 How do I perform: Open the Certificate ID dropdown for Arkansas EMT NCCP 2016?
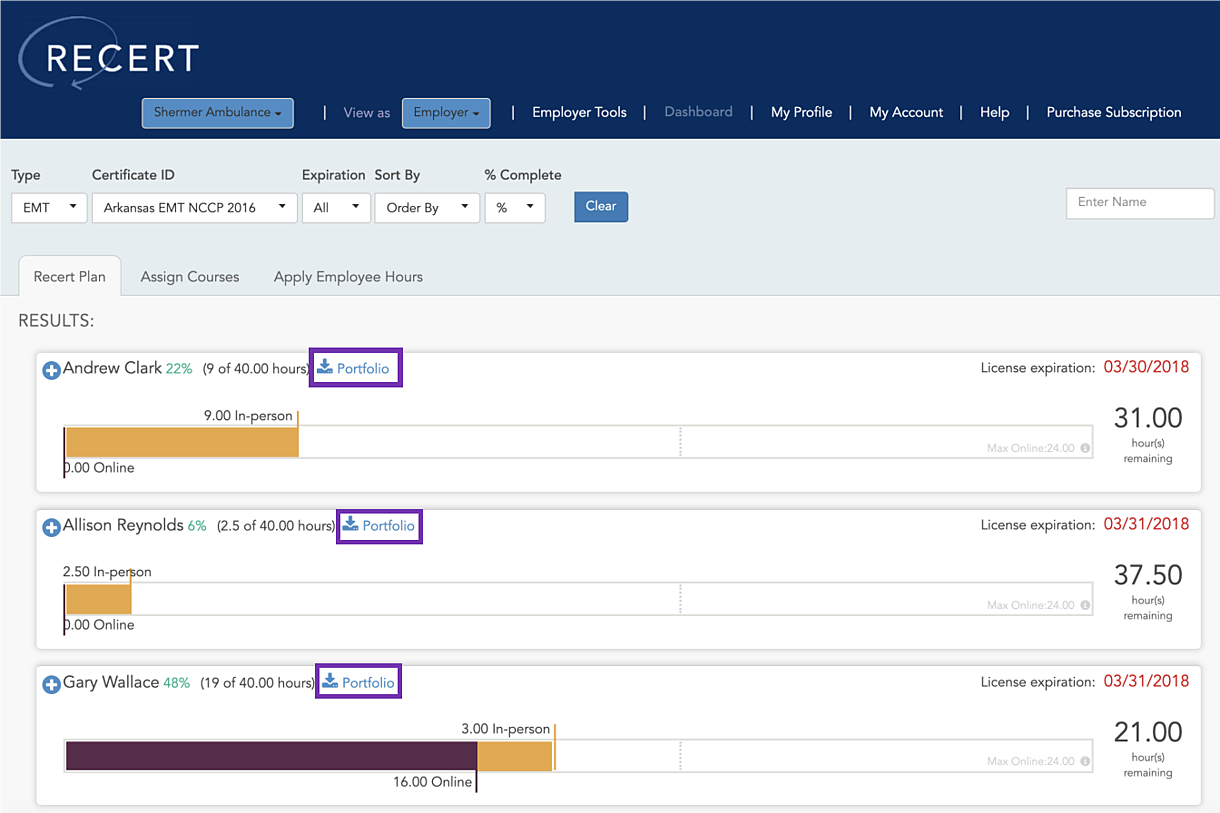click(x=194, y=207)
